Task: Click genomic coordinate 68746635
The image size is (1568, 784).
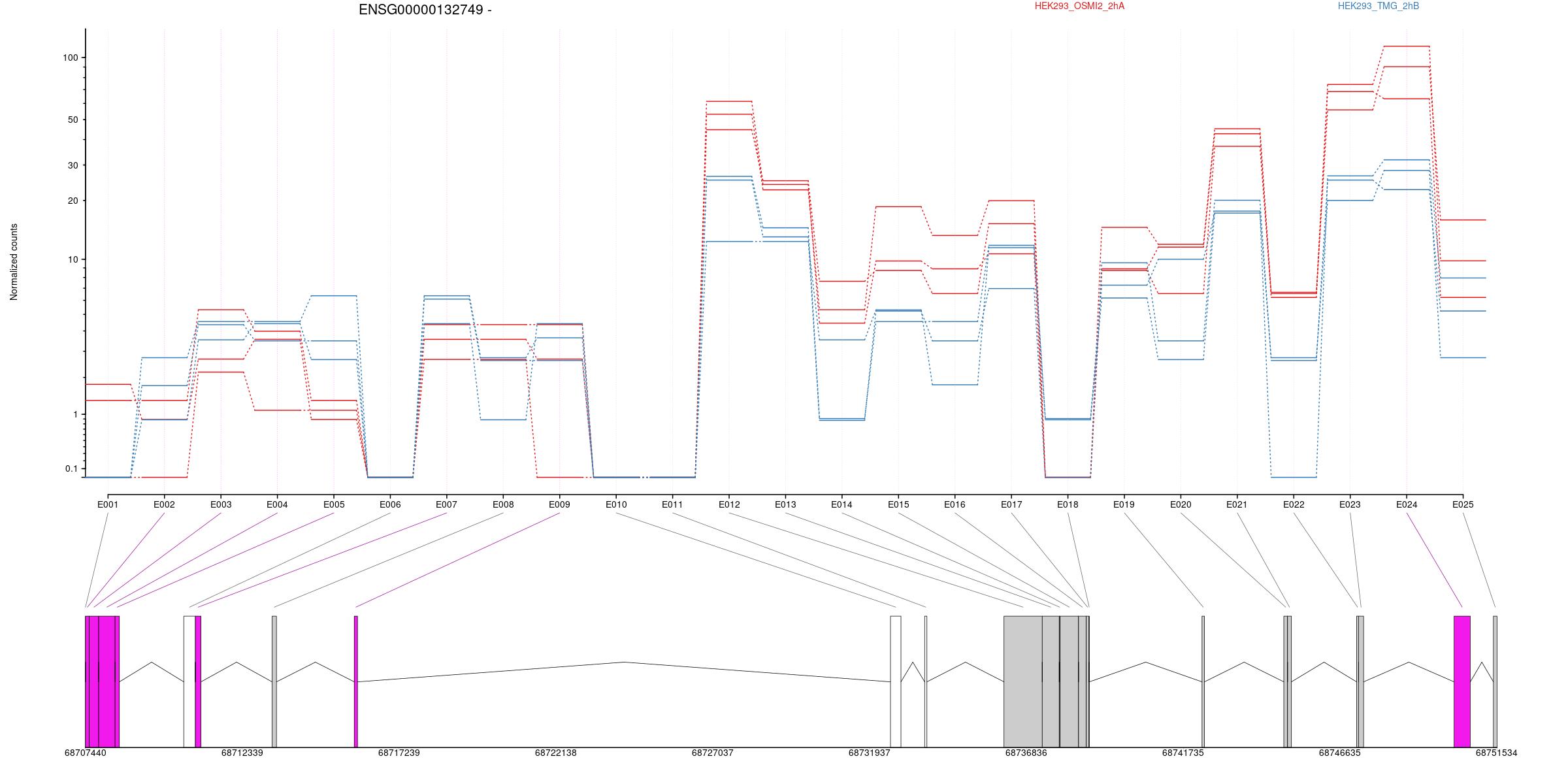Action: (x=1339, y=753)
